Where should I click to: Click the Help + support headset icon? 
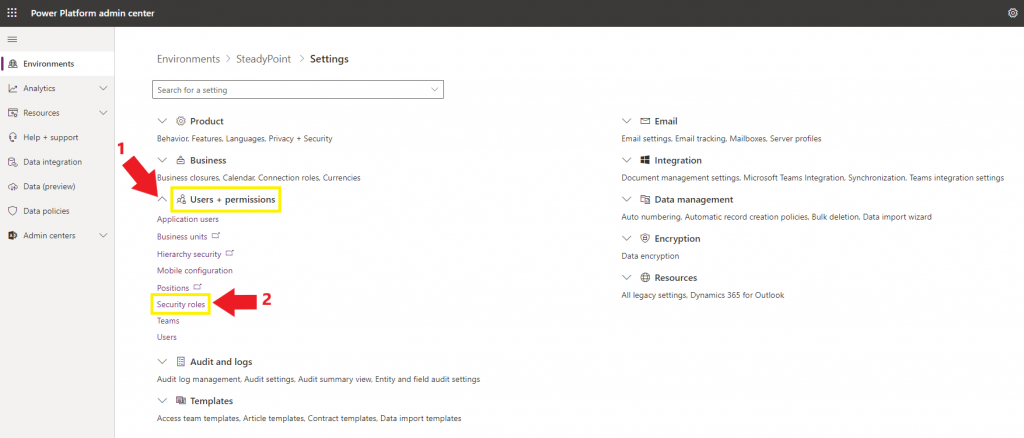12,138
